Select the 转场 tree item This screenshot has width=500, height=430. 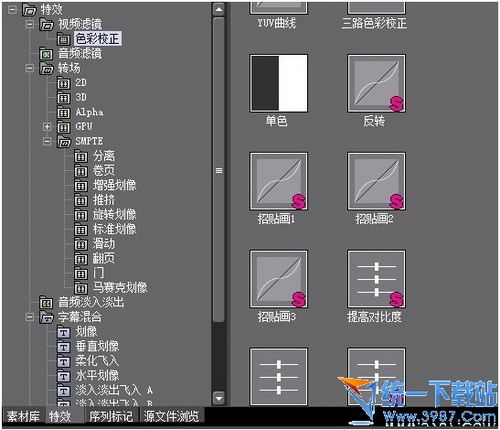pos(69,68)
